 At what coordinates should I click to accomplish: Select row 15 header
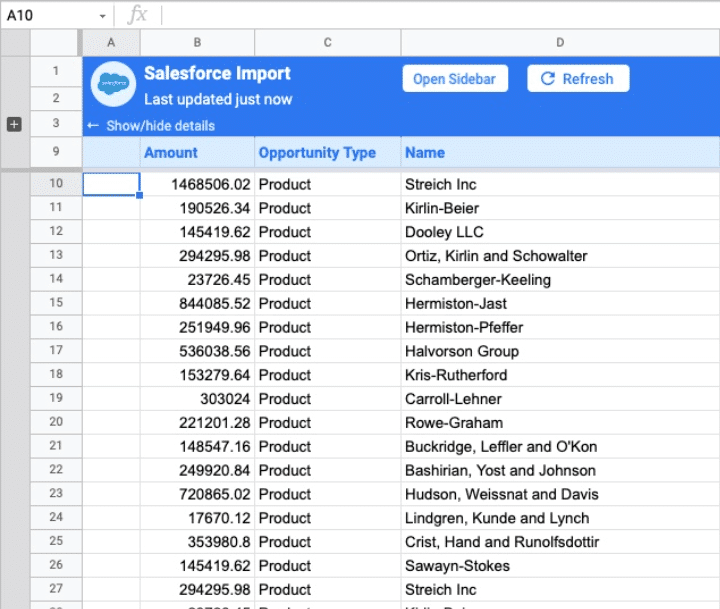pos(56,303)
